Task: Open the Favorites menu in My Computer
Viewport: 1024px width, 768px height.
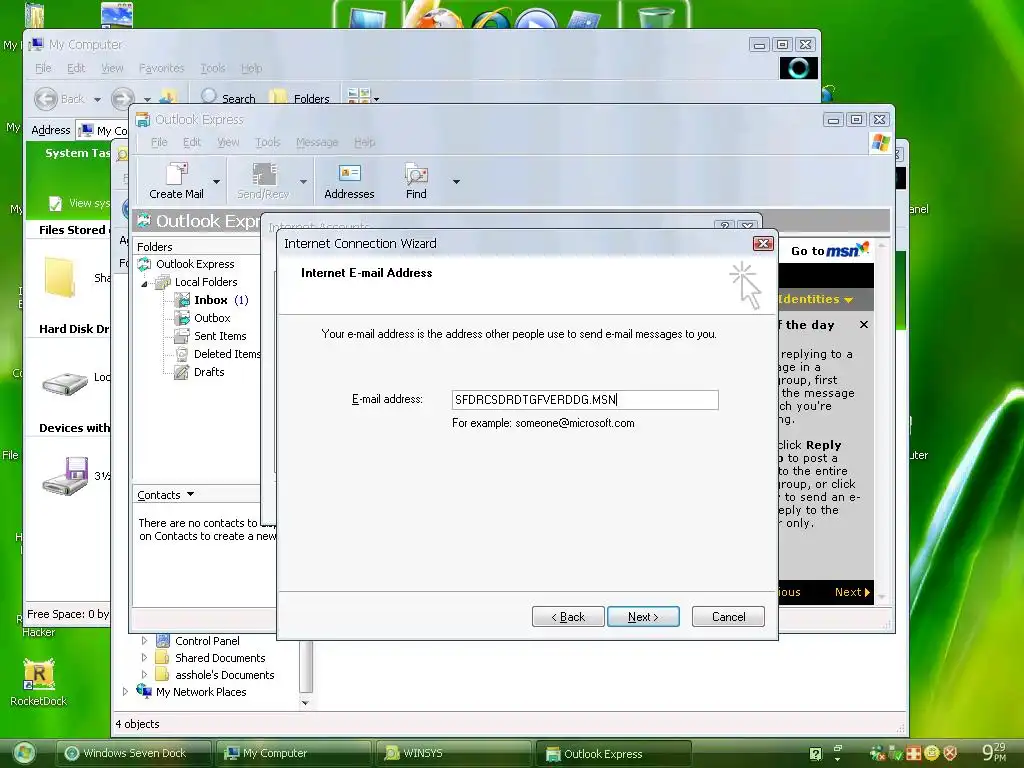Action: pos(161,68)
